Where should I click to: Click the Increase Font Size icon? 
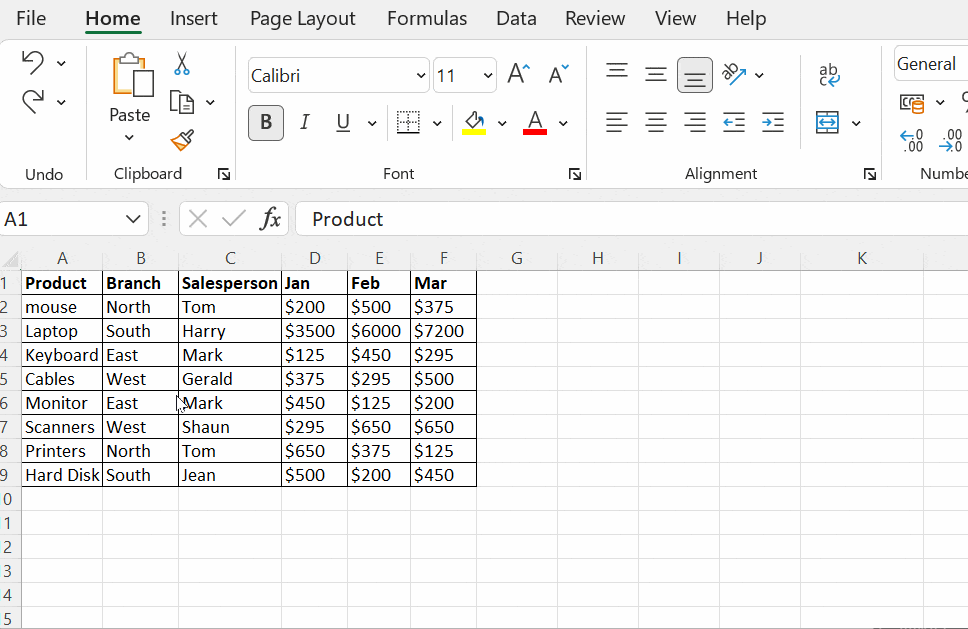tap(517, 74)
